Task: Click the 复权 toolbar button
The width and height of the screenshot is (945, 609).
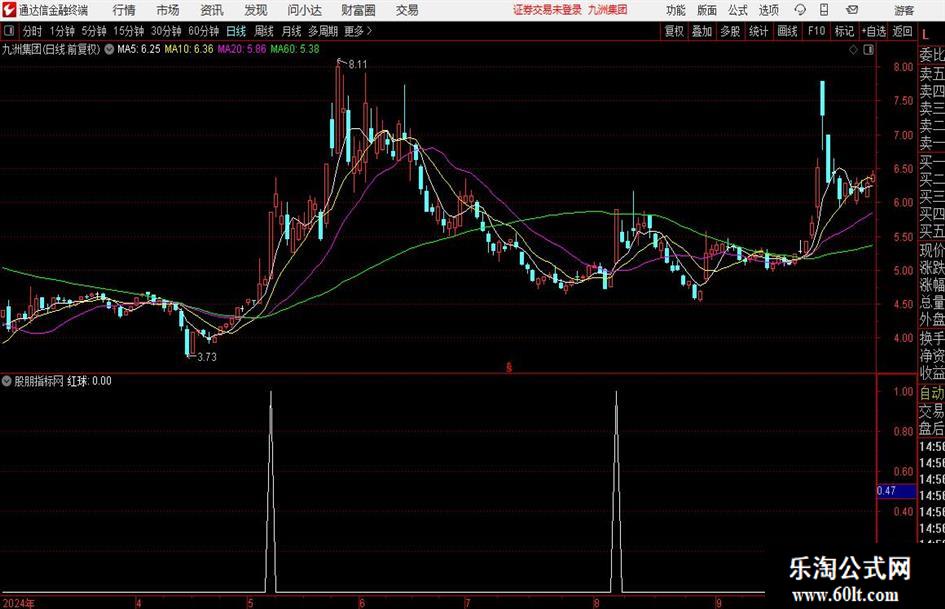Action: click(674, 31)
